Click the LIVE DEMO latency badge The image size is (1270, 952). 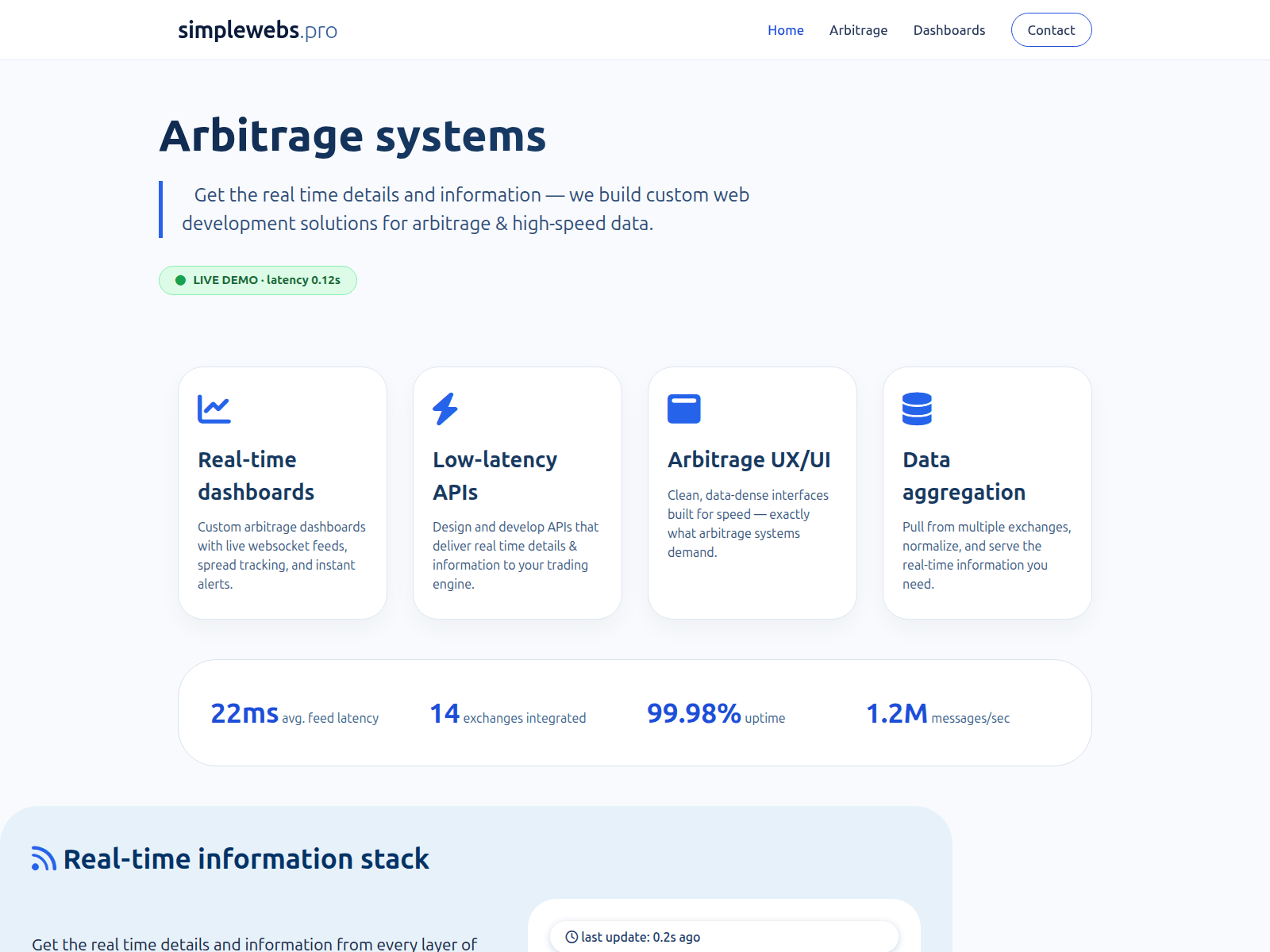pos(258,280)
